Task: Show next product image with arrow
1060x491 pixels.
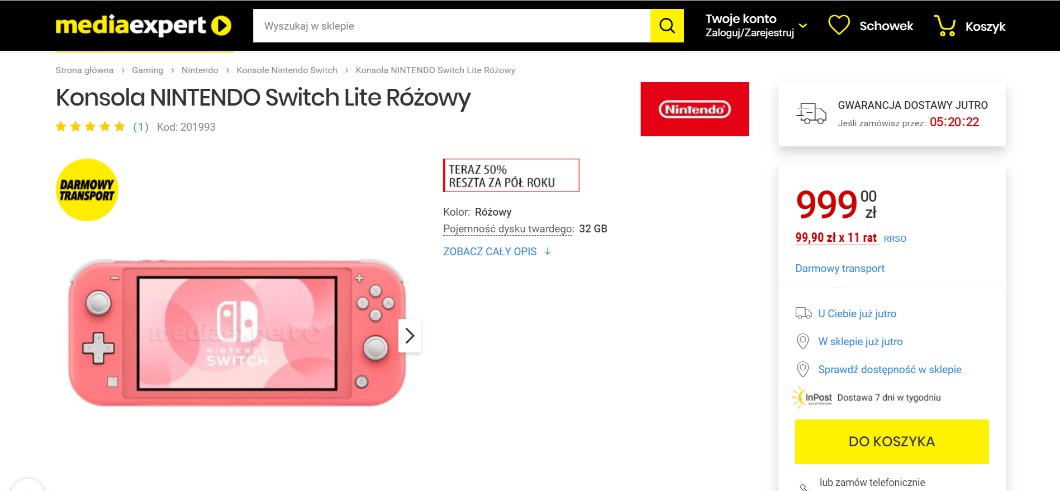Action: 410,335
